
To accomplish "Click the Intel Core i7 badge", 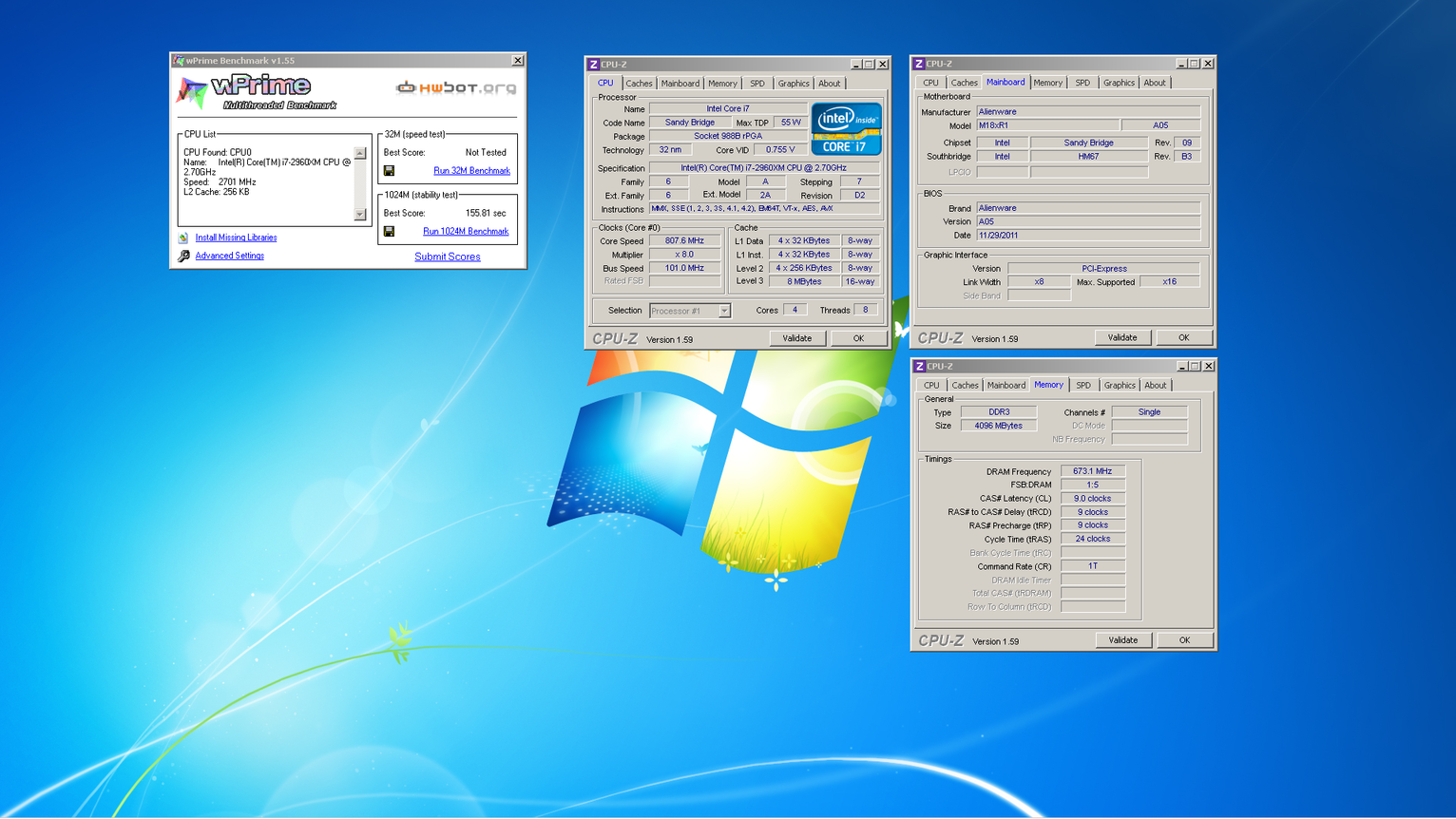I will point(846,129).
